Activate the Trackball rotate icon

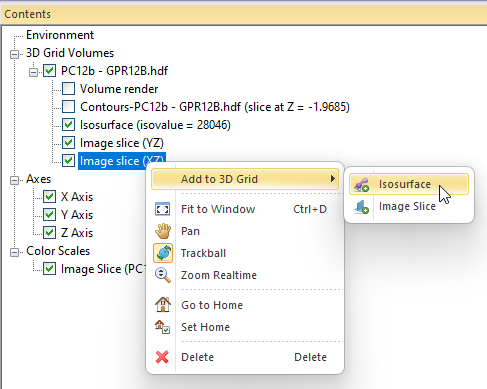pos(163,253)
